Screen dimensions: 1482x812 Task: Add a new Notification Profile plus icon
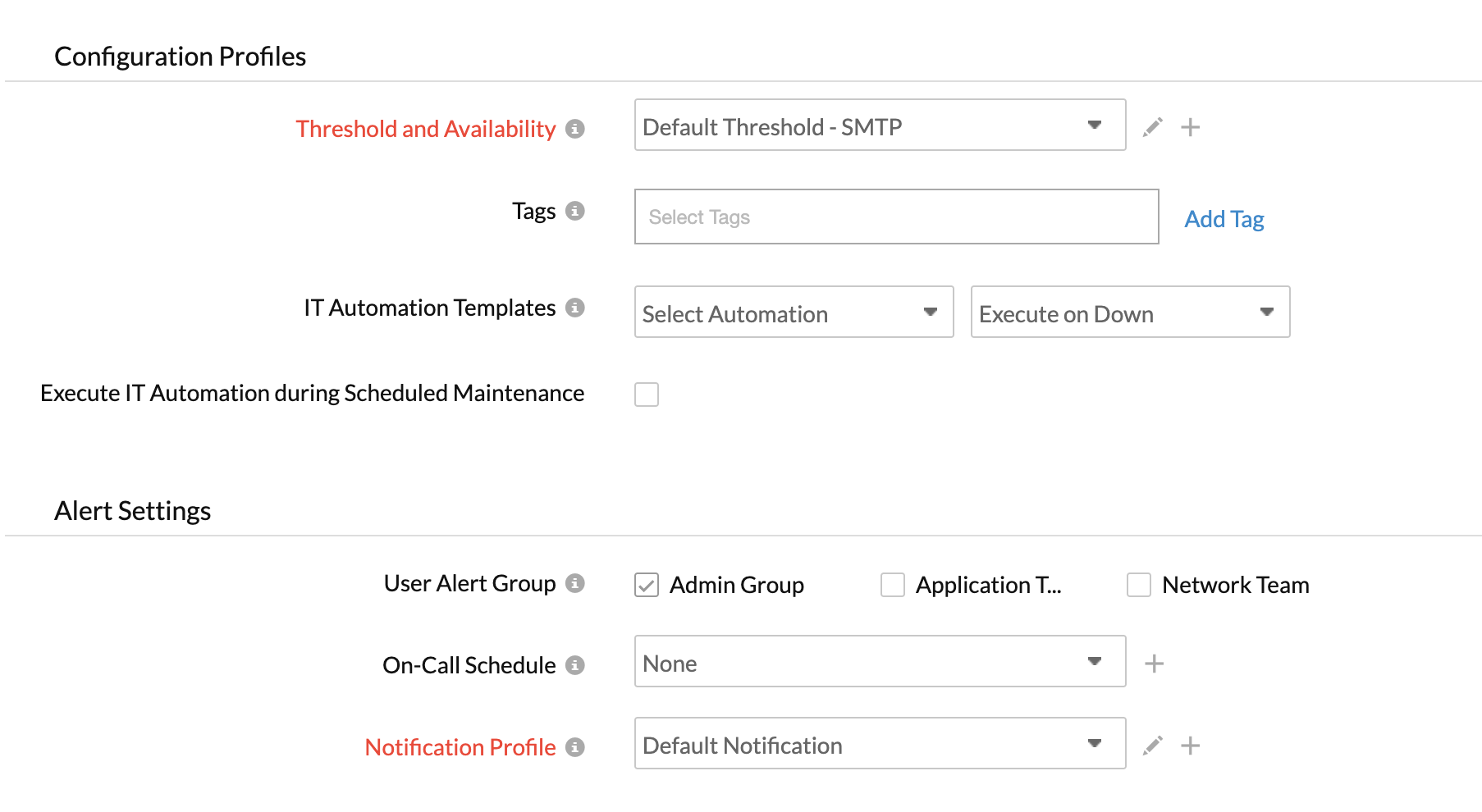coord(1190,746)
